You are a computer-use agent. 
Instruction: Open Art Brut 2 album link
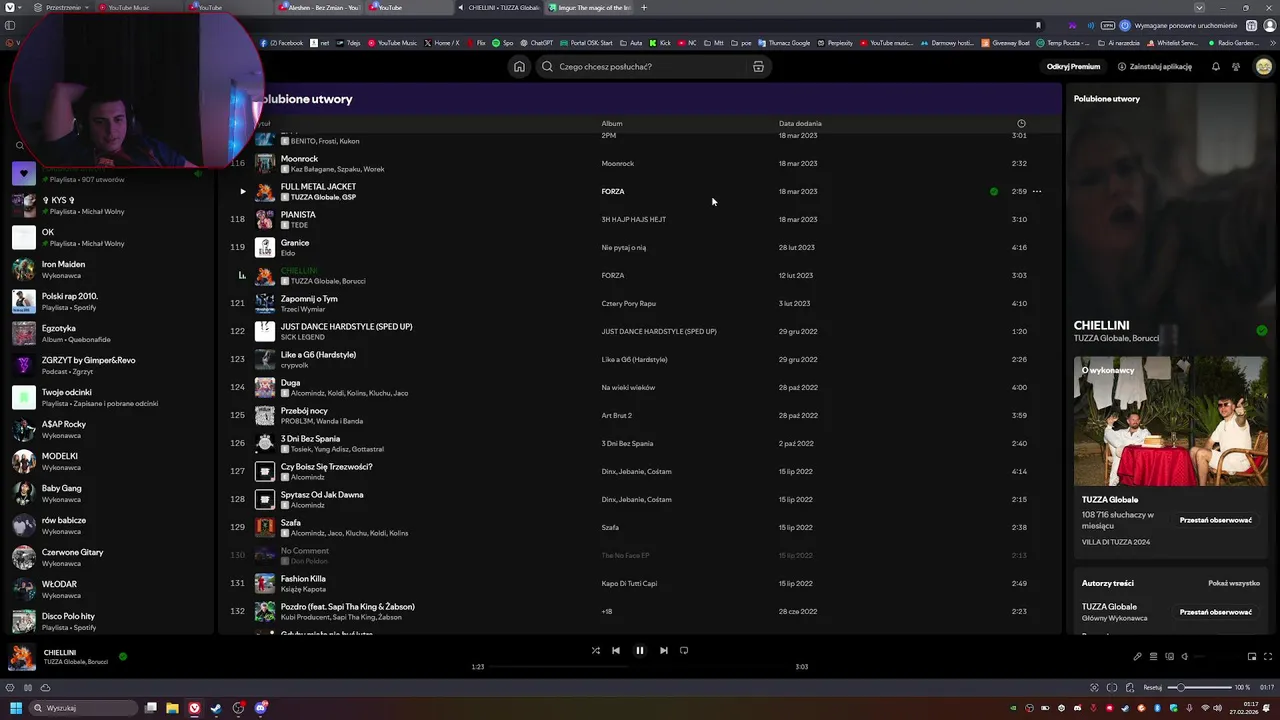click(616, 415)
